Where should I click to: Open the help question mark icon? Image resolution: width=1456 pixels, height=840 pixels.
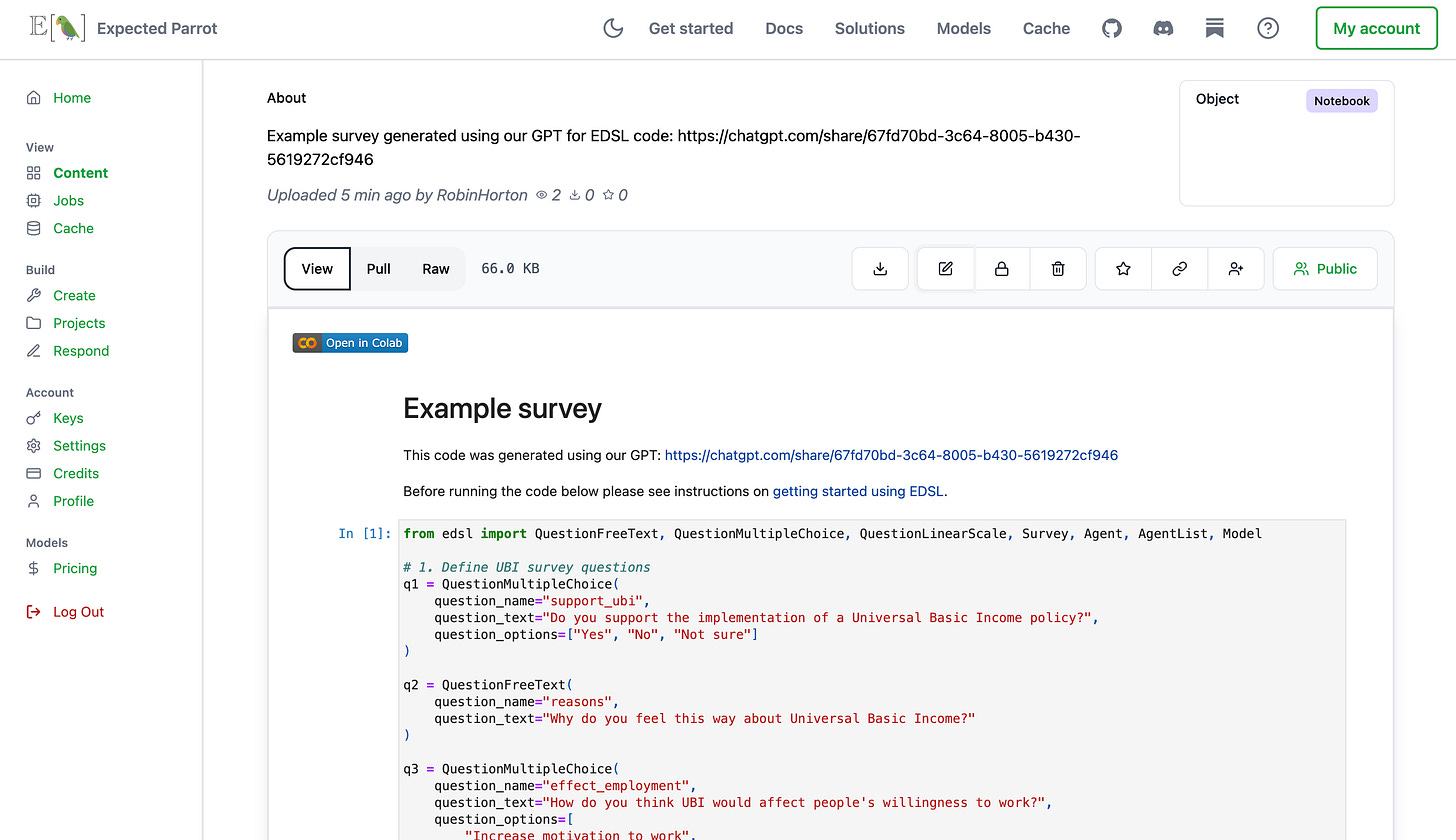pyautogui.click(x=1268, y=28)
